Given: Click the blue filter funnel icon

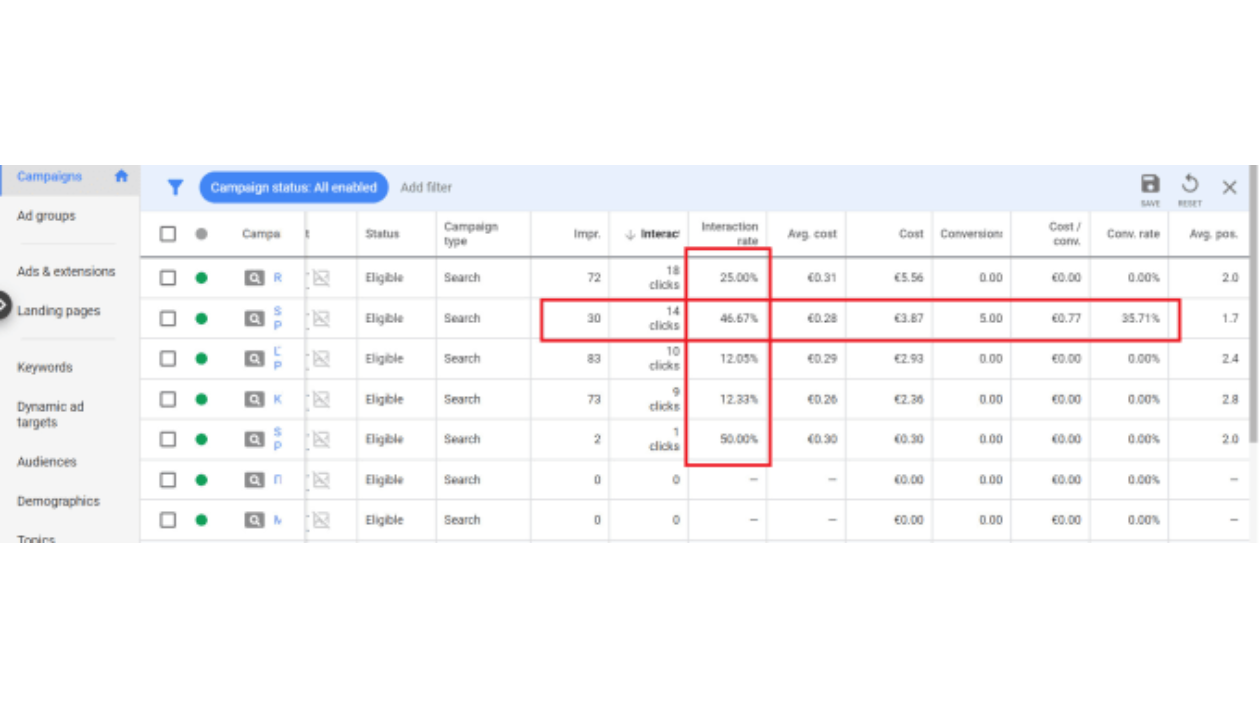Looking at the screenshot, I should click(175, 187).
